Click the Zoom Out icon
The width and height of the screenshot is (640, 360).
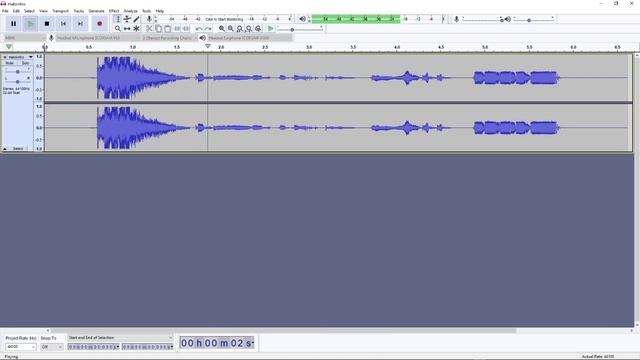[x=231, y=29]
